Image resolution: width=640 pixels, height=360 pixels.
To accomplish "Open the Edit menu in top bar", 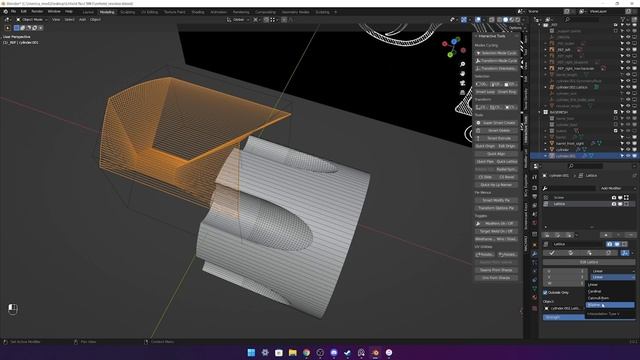I will 24,11.
